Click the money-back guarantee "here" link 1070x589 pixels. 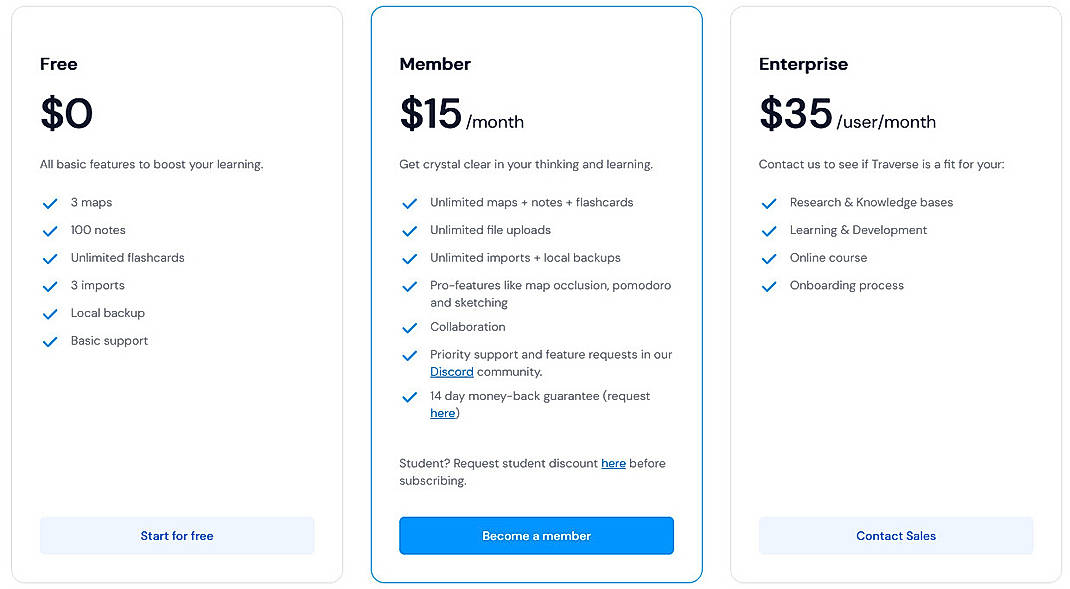pos(442,412)
